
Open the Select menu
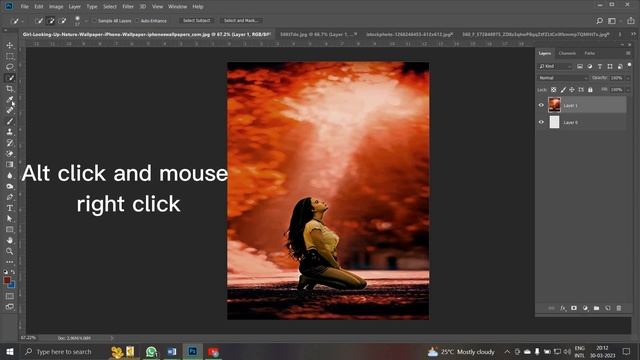[x=110, y=7]
